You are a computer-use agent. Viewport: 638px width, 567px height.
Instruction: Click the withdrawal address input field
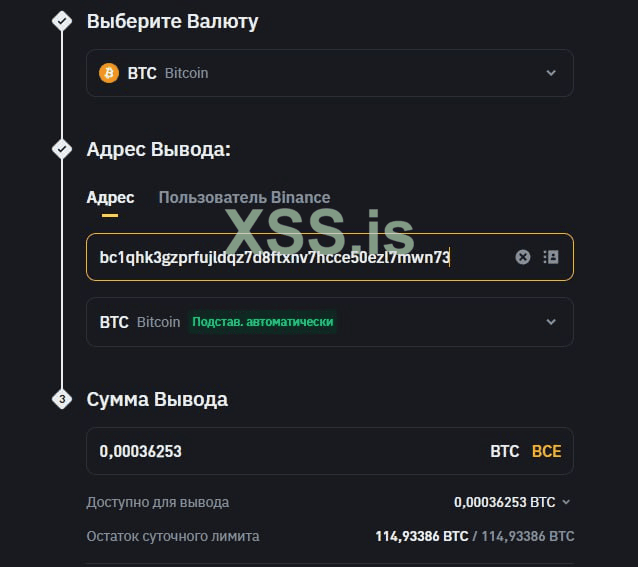coord(300,257)
